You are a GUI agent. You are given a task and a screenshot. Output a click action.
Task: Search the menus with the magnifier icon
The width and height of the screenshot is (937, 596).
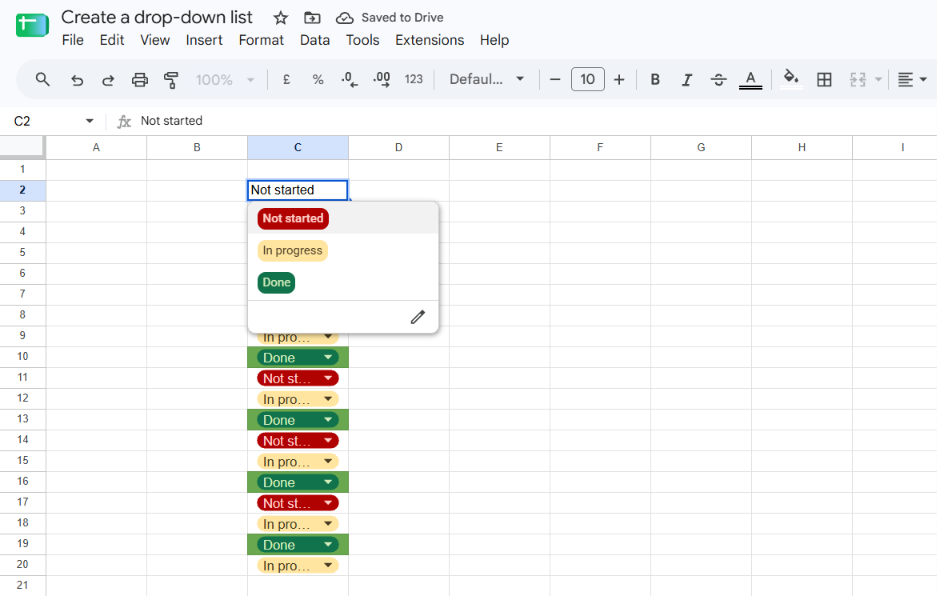pos(42,79)
